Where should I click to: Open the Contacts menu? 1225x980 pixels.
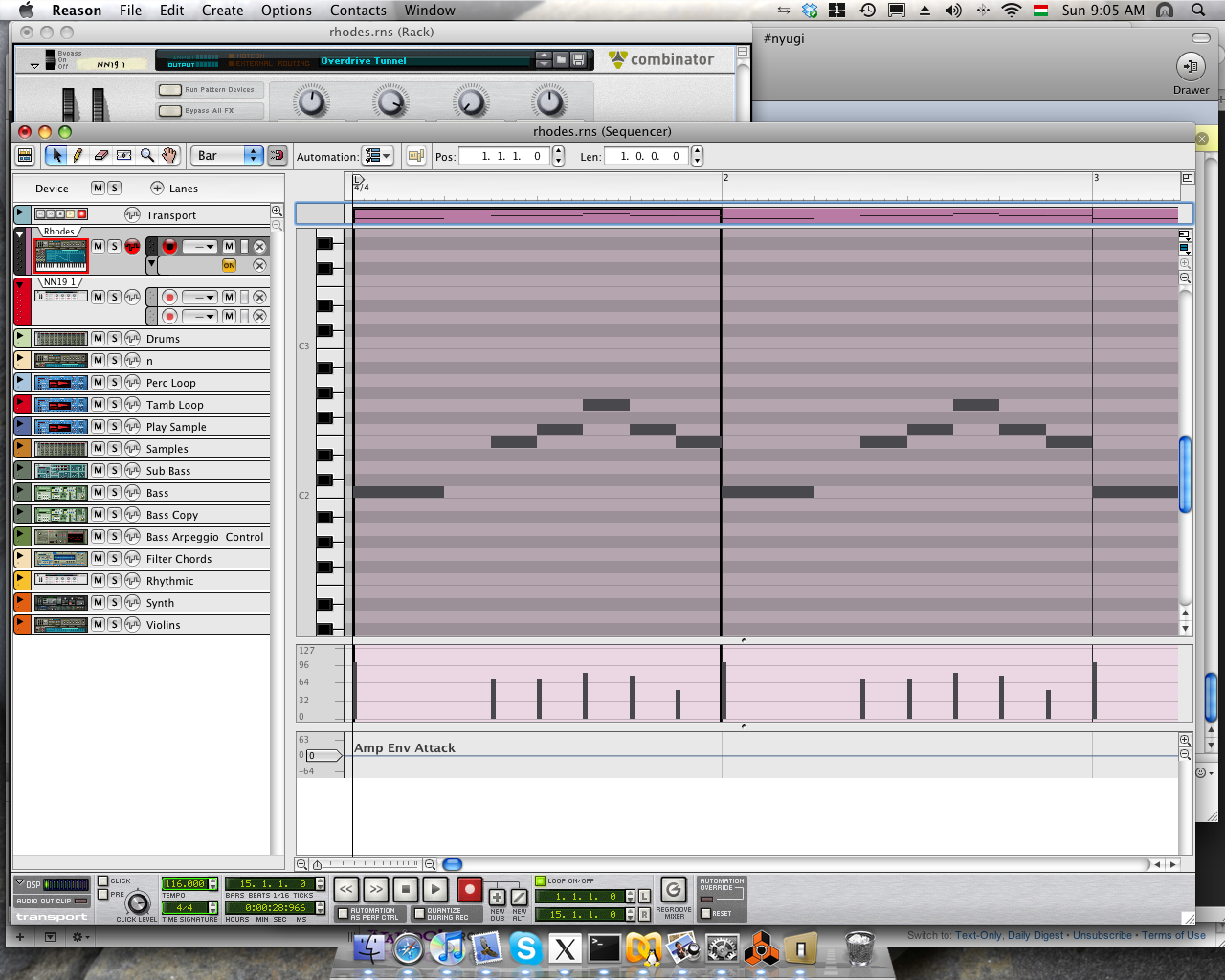(x=358, y=11)
